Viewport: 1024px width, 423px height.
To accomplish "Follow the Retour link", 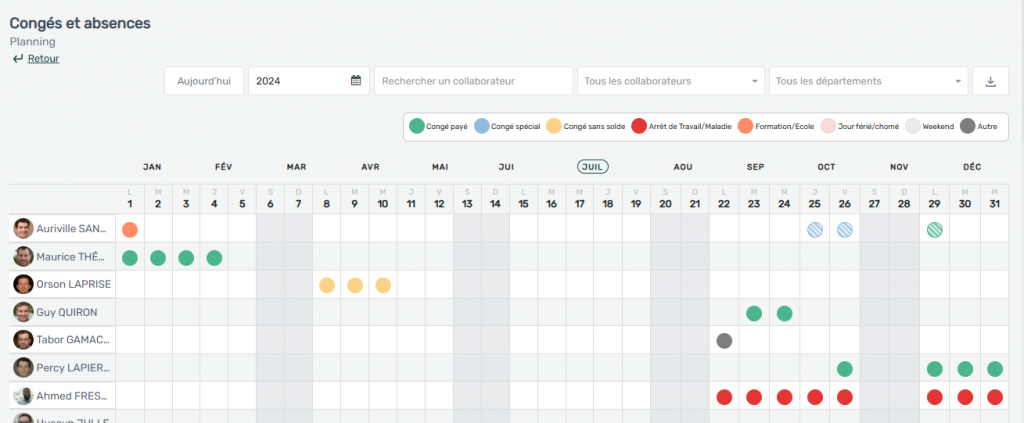I will [43, 59].
